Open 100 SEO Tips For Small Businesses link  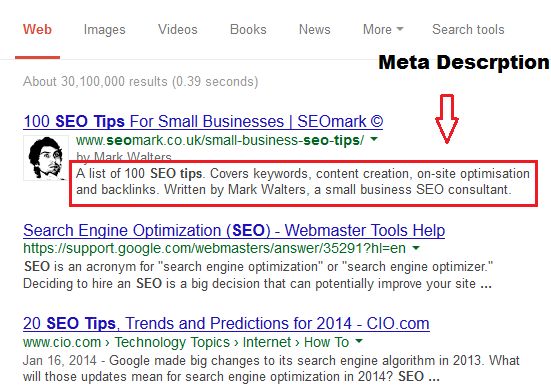click(203, 122)
